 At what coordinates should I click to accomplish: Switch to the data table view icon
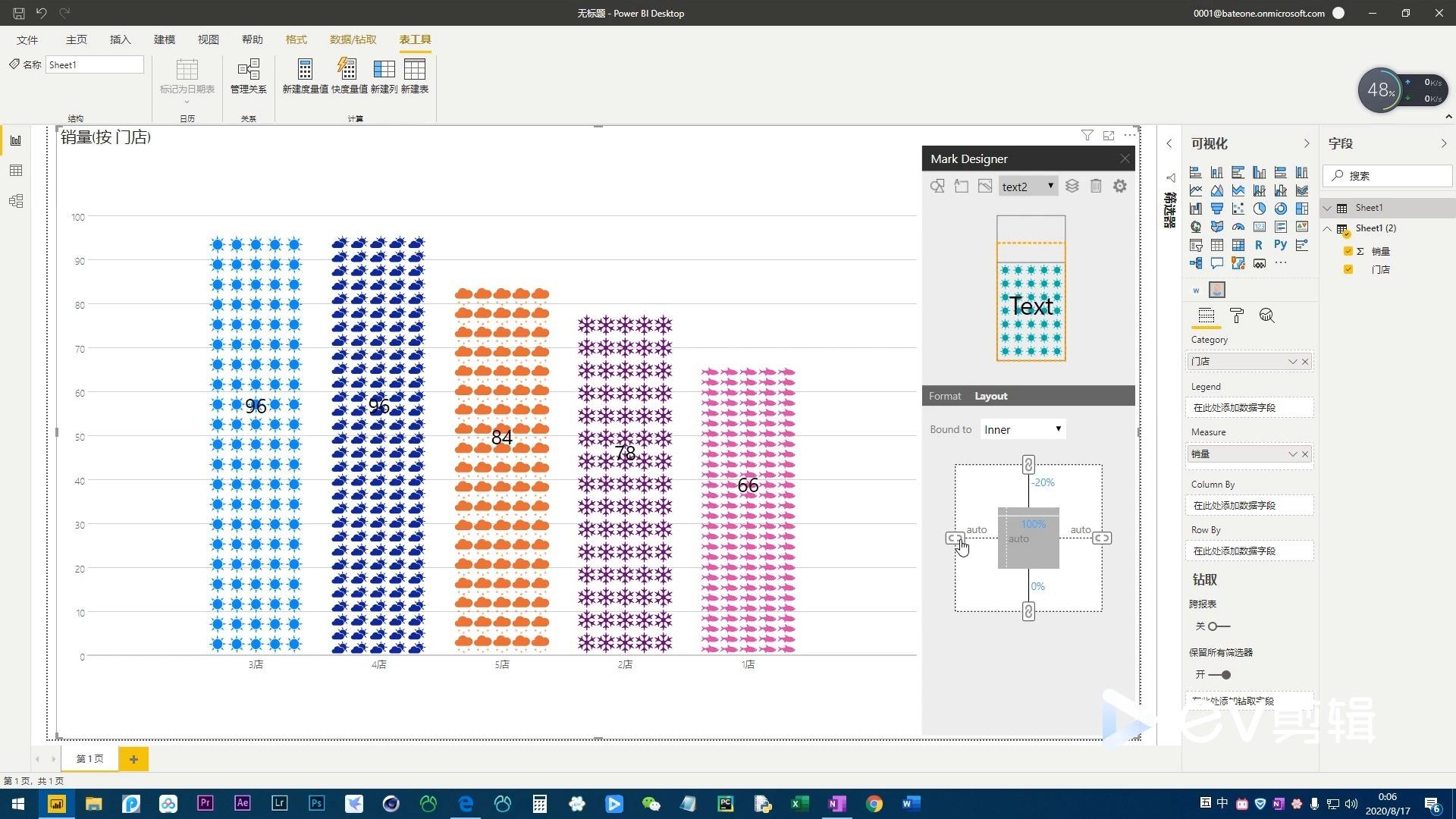click(16, 171)
